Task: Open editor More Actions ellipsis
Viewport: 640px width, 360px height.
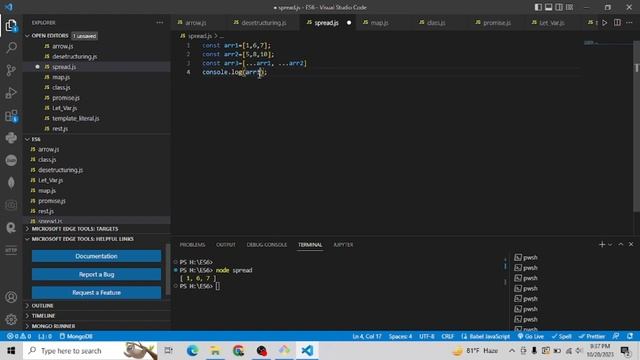Action: coord(629,23)
